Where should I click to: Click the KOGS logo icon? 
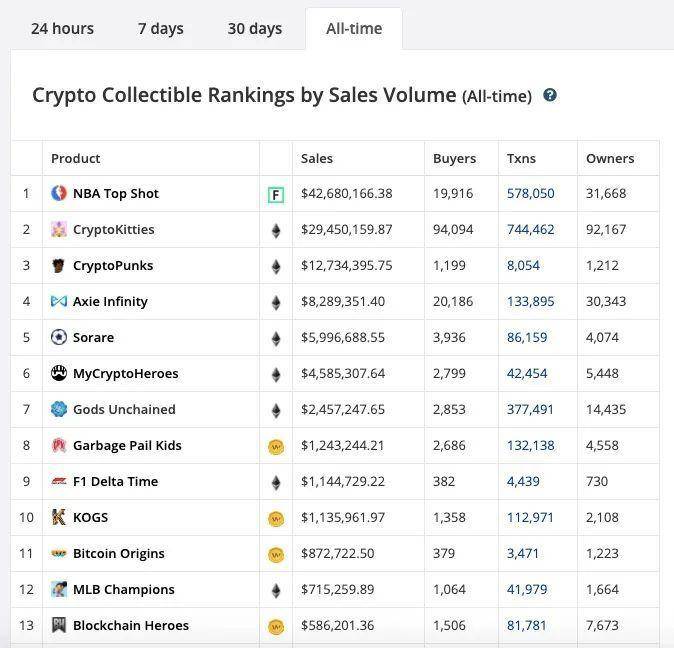[59, 517]
